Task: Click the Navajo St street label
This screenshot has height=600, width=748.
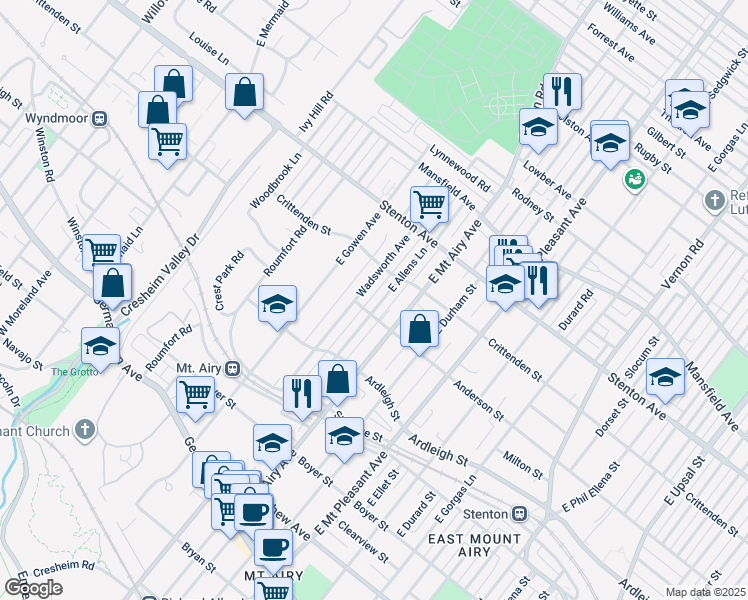Action: [23, 354]
